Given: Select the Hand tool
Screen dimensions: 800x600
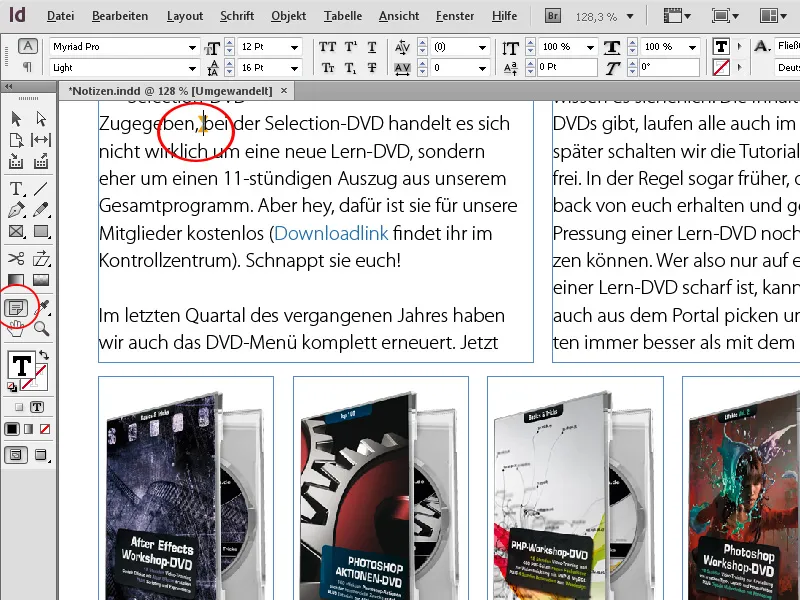Looking at the screenshot, I should [16, 329].
